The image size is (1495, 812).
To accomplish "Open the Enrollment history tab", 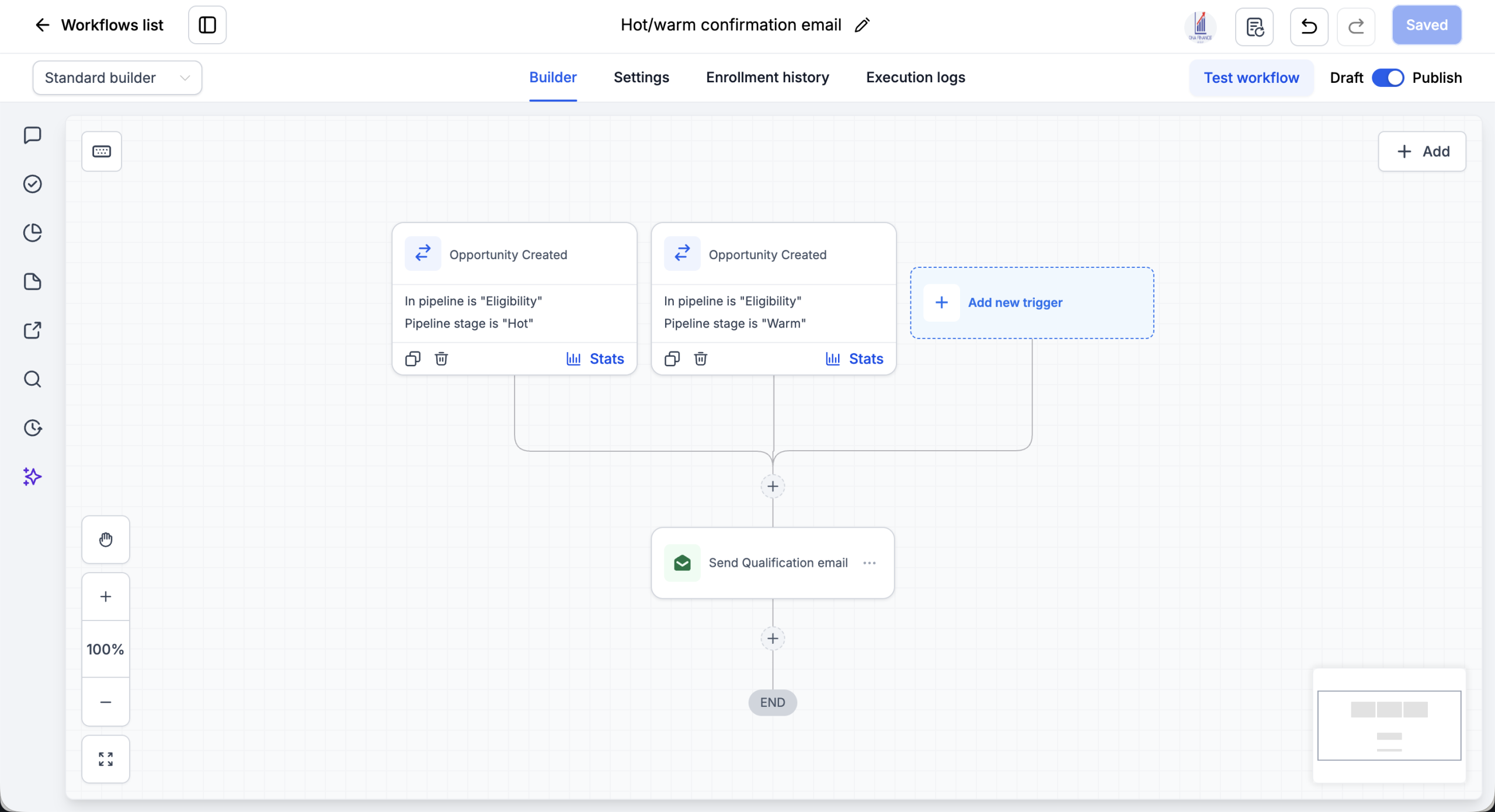I will point(767,78).
